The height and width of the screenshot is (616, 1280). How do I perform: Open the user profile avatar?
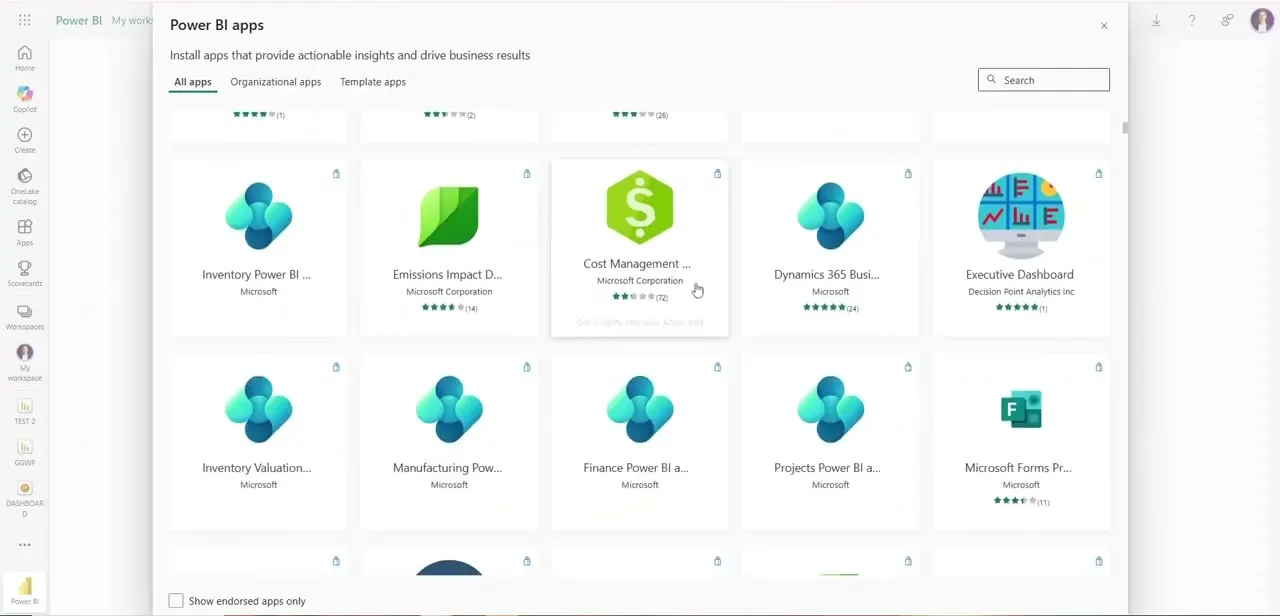tap(1261, 20)
